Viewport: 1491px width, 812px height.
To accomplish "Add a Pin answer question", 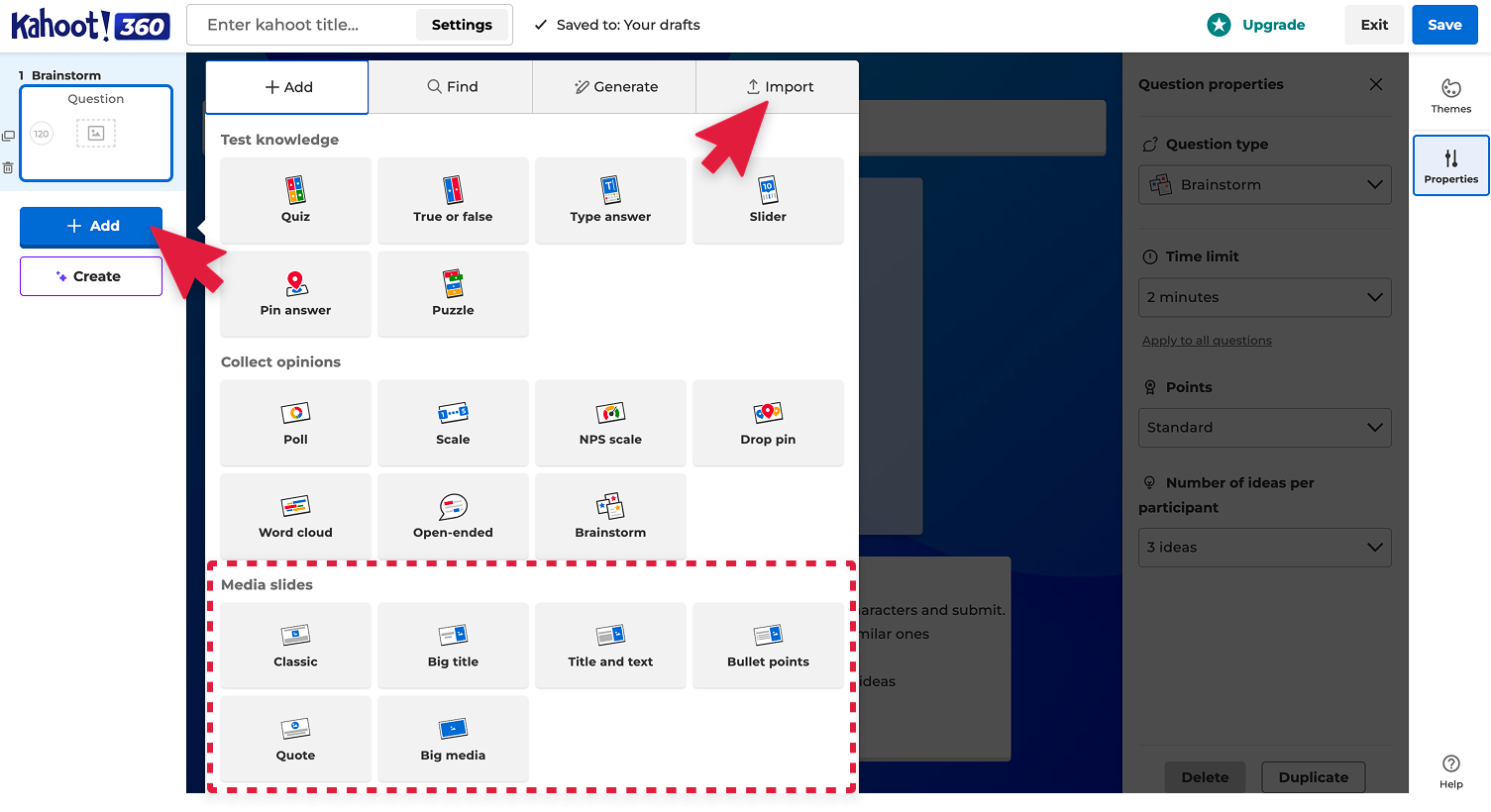I will coord(295,294).
